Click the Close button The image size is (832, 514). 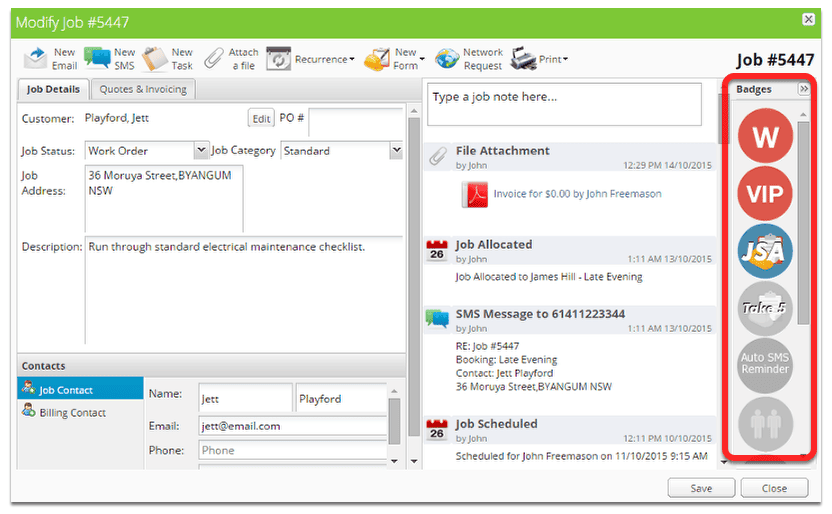pos(774,488)
